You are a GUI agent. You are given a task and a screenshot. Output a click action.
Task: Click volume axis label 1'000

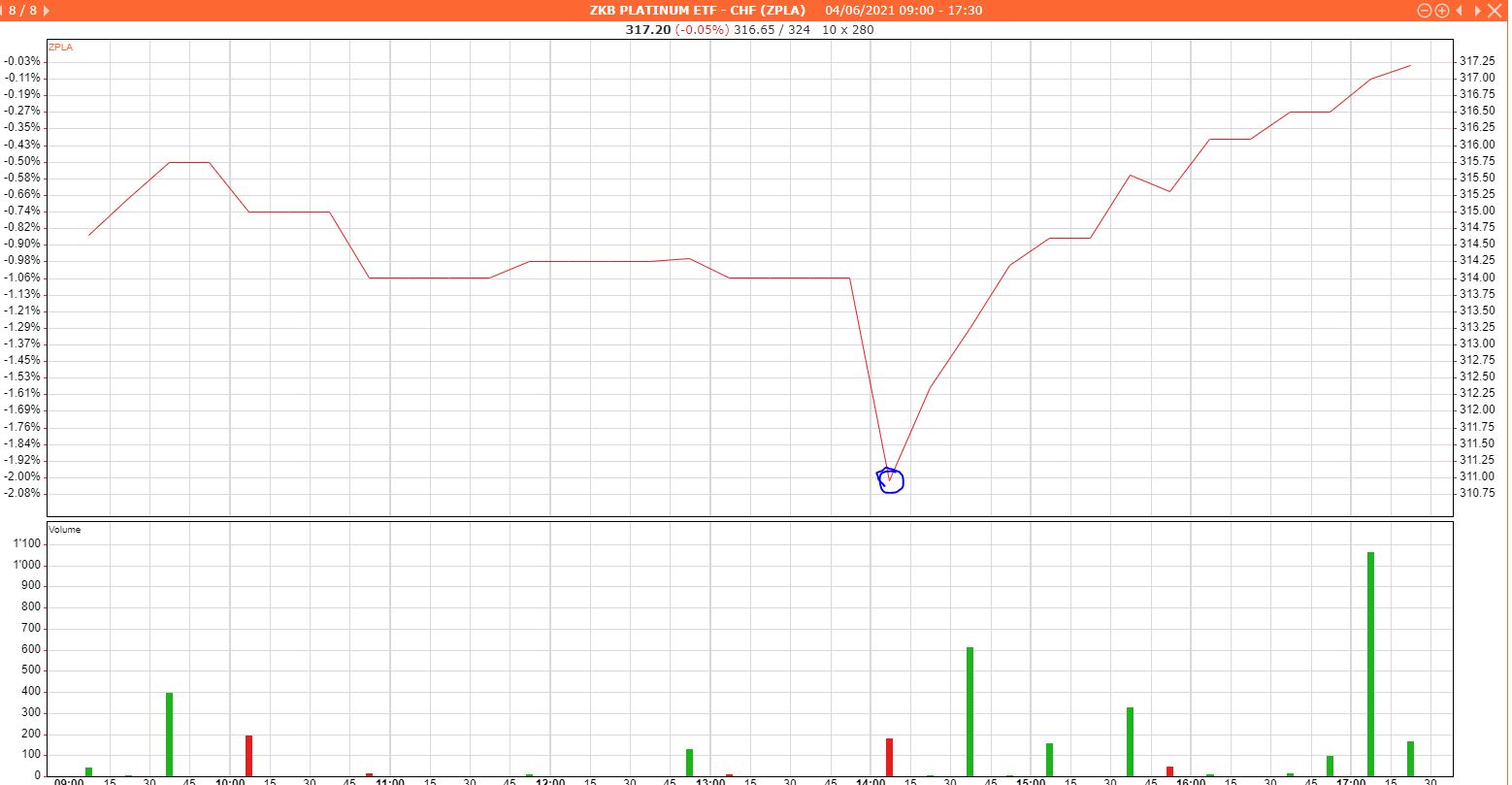[26, 565]
